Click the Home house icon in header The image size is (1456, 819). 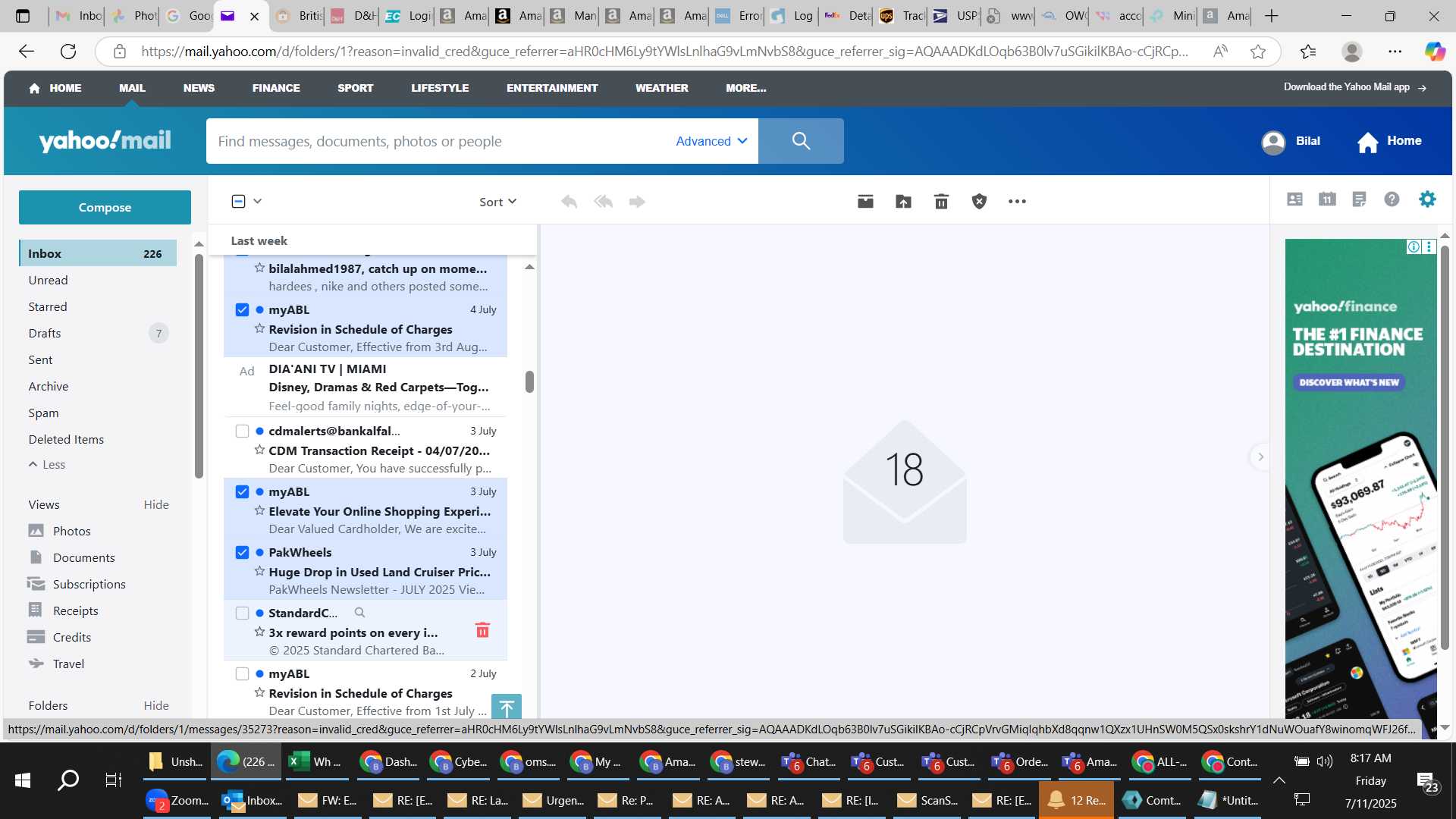[1367, 142]
